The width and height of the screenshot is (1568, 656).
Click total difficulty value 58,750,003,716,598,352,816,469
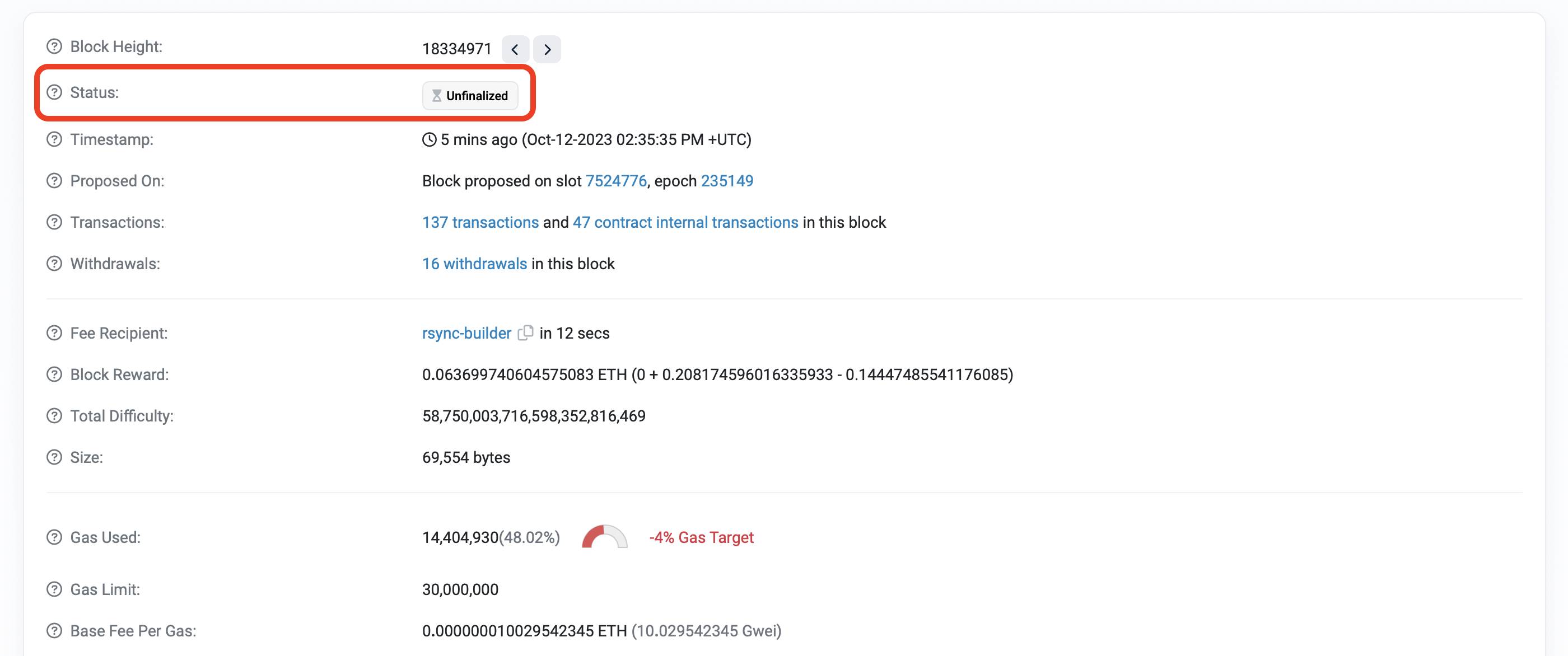tap(534, 416)
